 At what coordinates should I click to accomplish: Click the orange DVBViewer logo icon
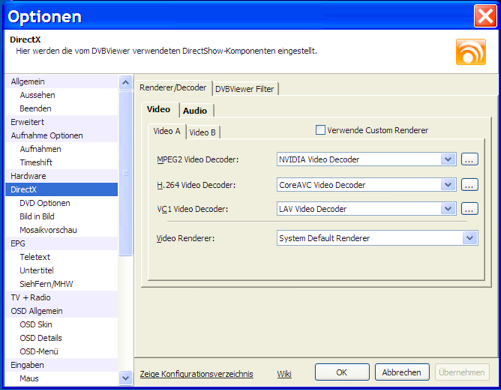pyautogui.click(x=471, y=52)
